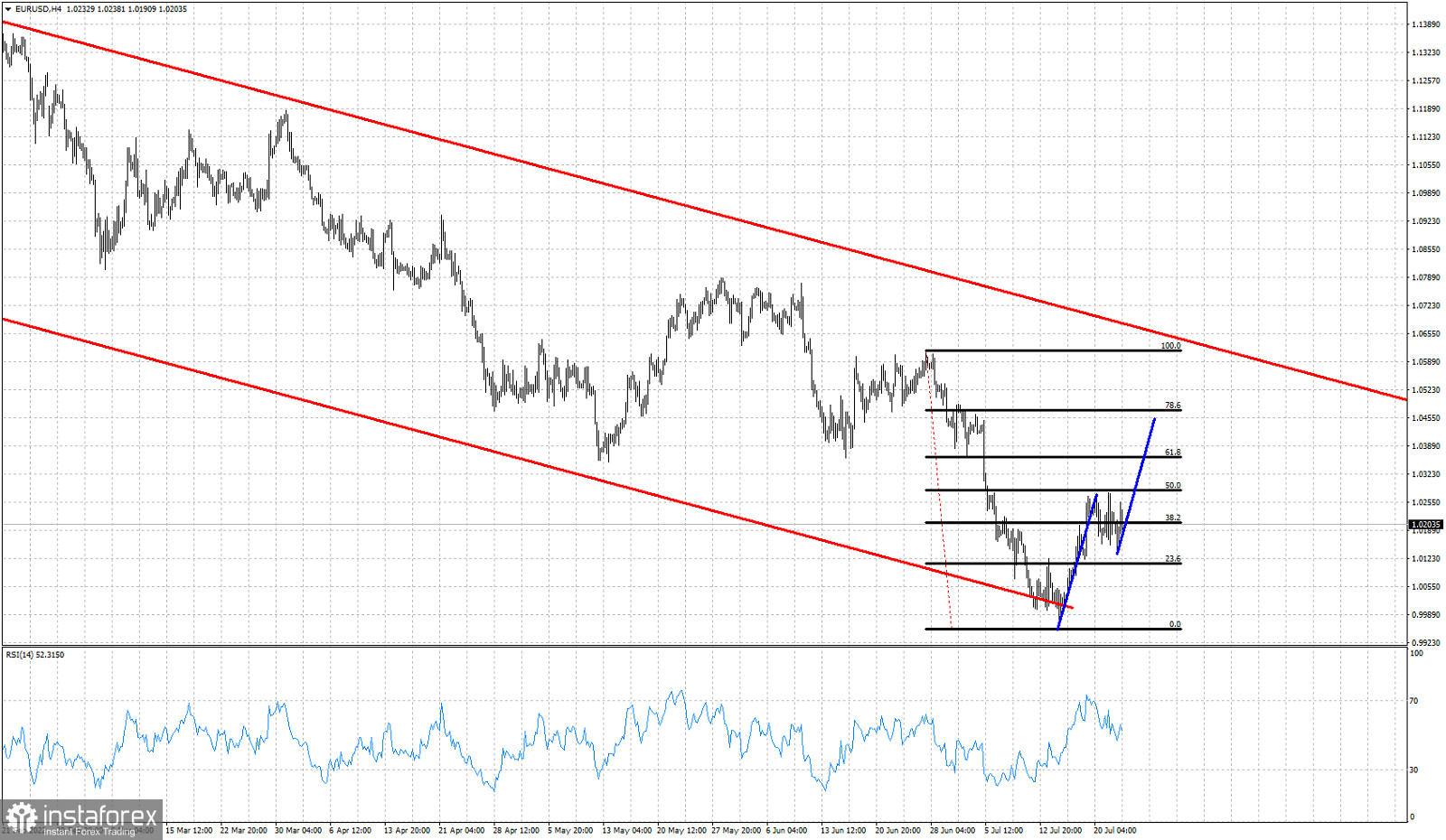Click the 13 May 04:00 time label
This screenshot has width=1446, height=840.
pyautogui.click(x=626, y=830)
